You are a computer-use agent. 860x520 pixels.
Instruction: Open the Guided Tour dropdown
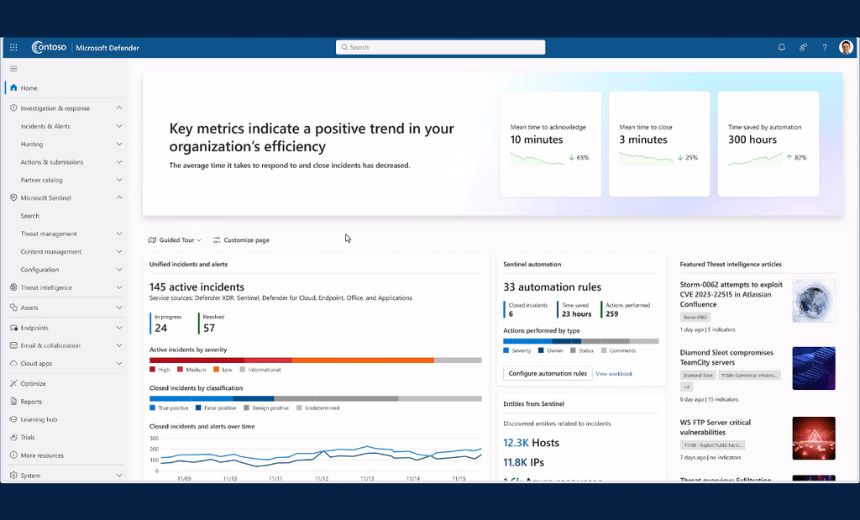pyautogui.click(x=176, y=240)
